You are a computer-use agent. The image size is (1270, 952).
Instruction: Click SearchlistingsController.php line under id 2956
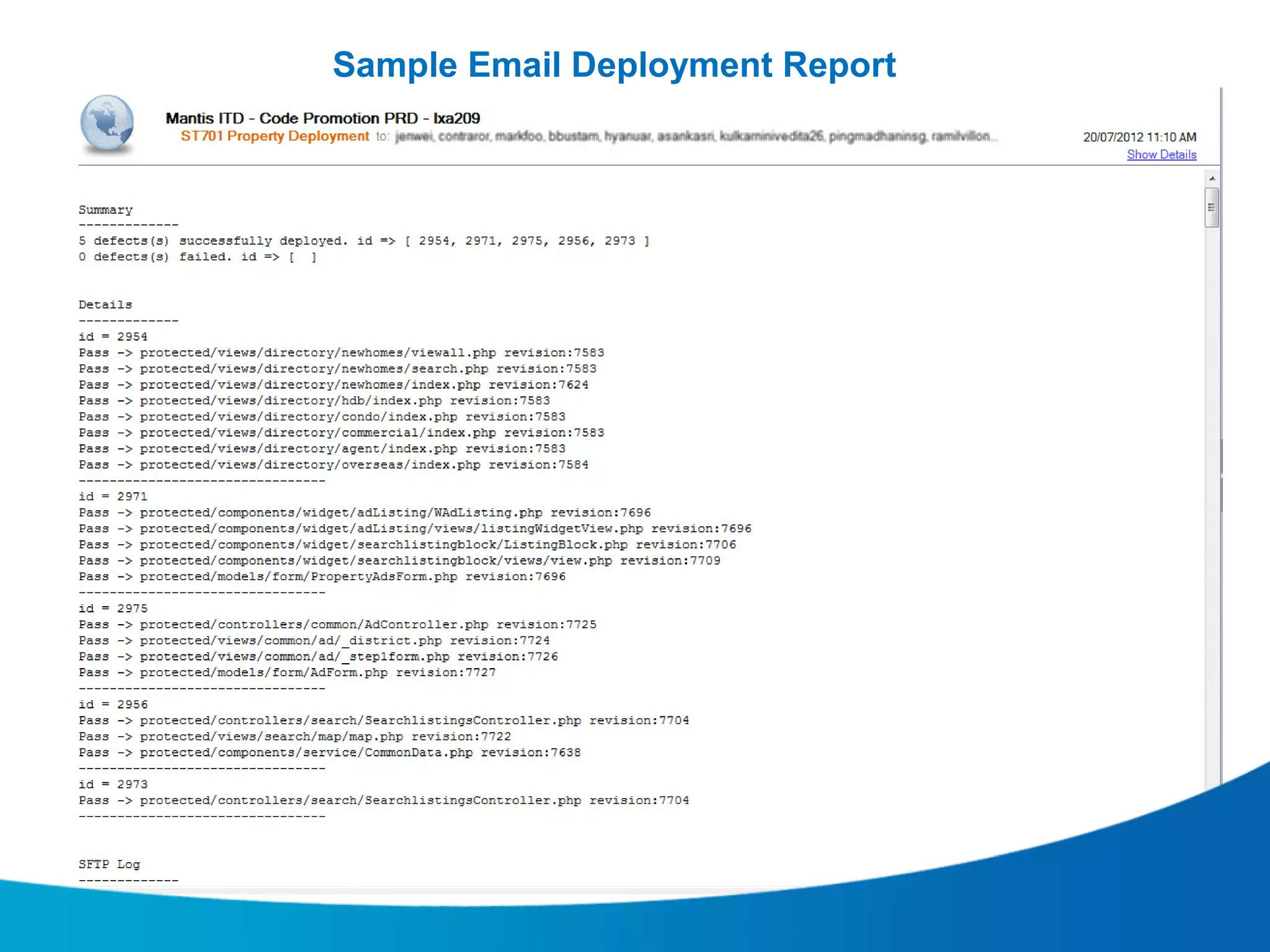384,721
